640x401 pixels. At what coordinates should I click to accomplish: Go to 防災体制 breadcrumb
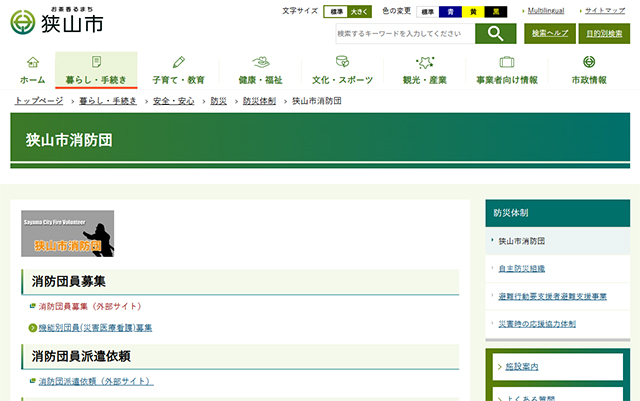point(261,102)
